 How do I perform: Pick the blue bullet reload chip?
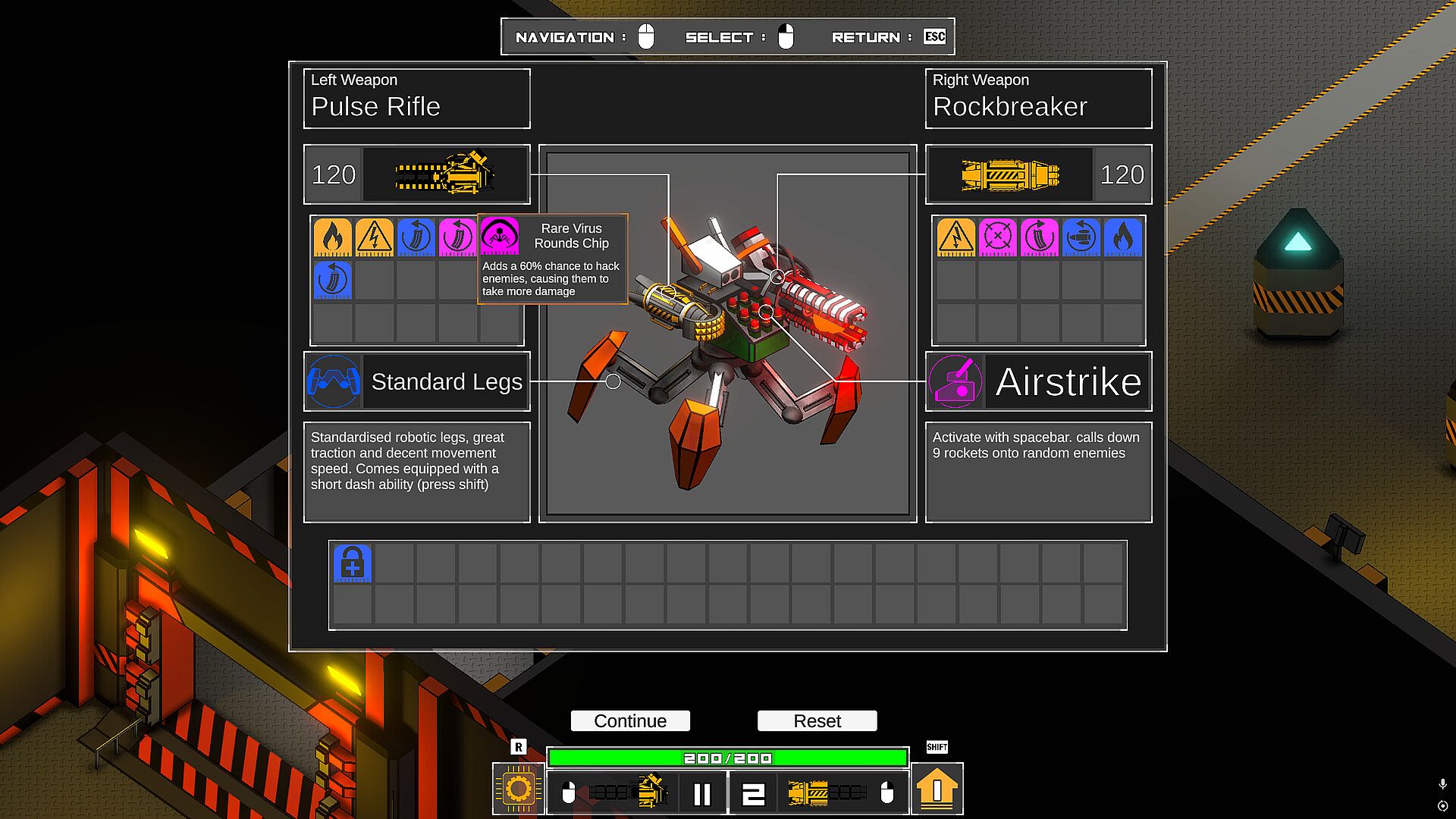click(1081, 237)
